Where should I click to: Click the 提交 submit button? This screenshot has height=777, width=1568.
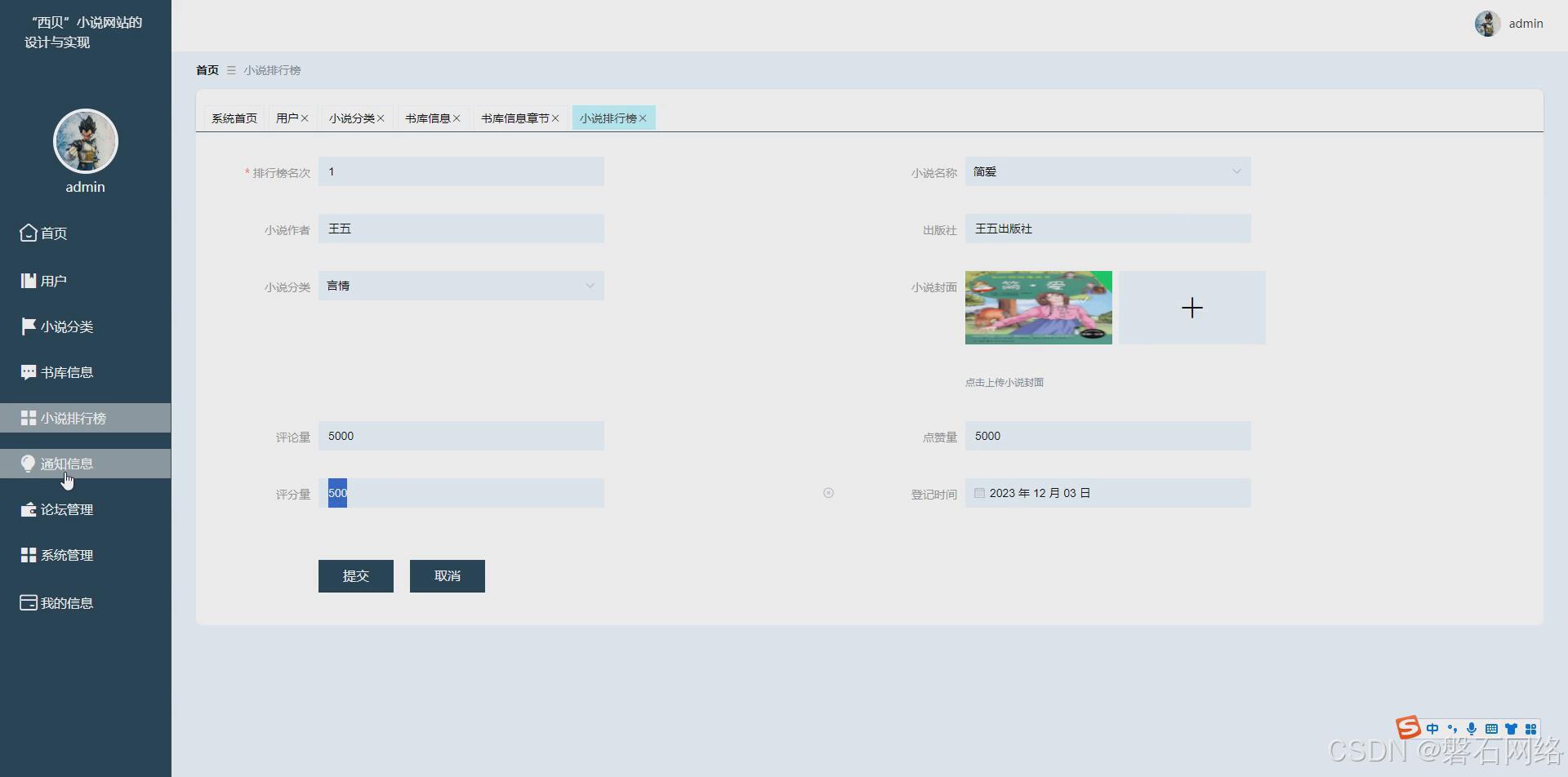(356, 576)
